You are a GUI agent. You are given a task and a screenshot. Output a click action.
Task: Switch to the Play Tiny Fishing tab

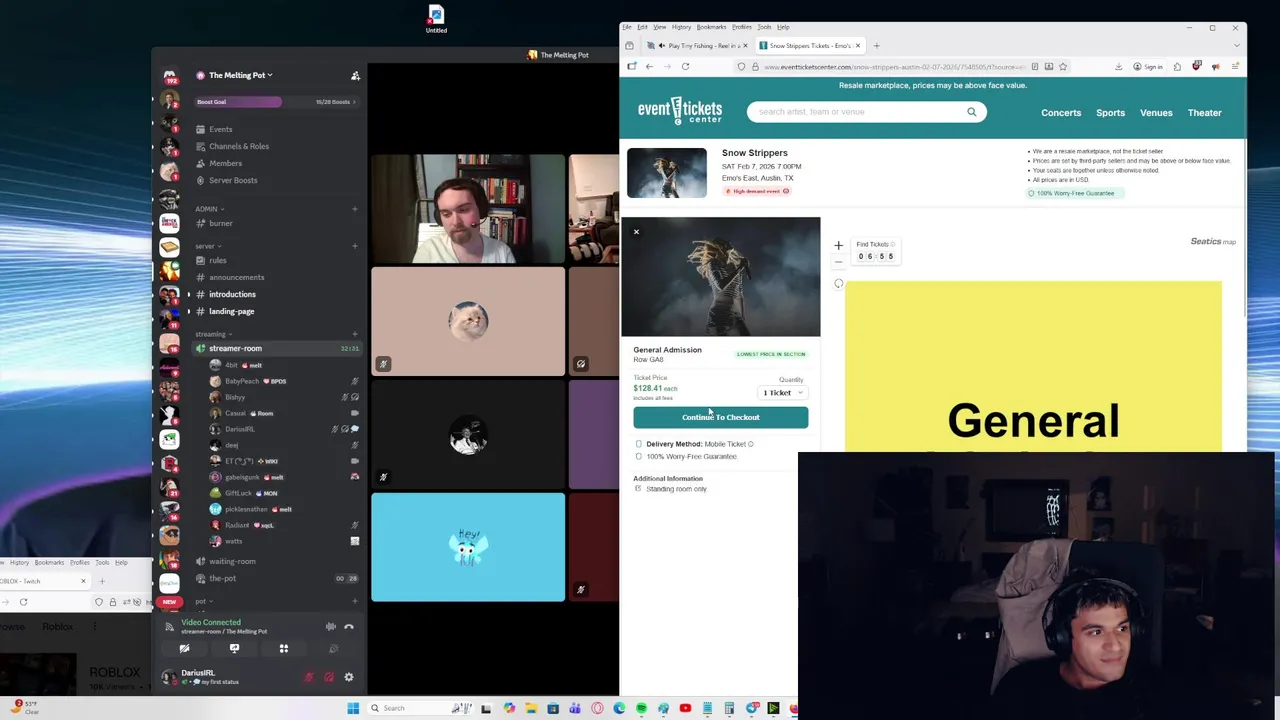(x=697, y=45)
